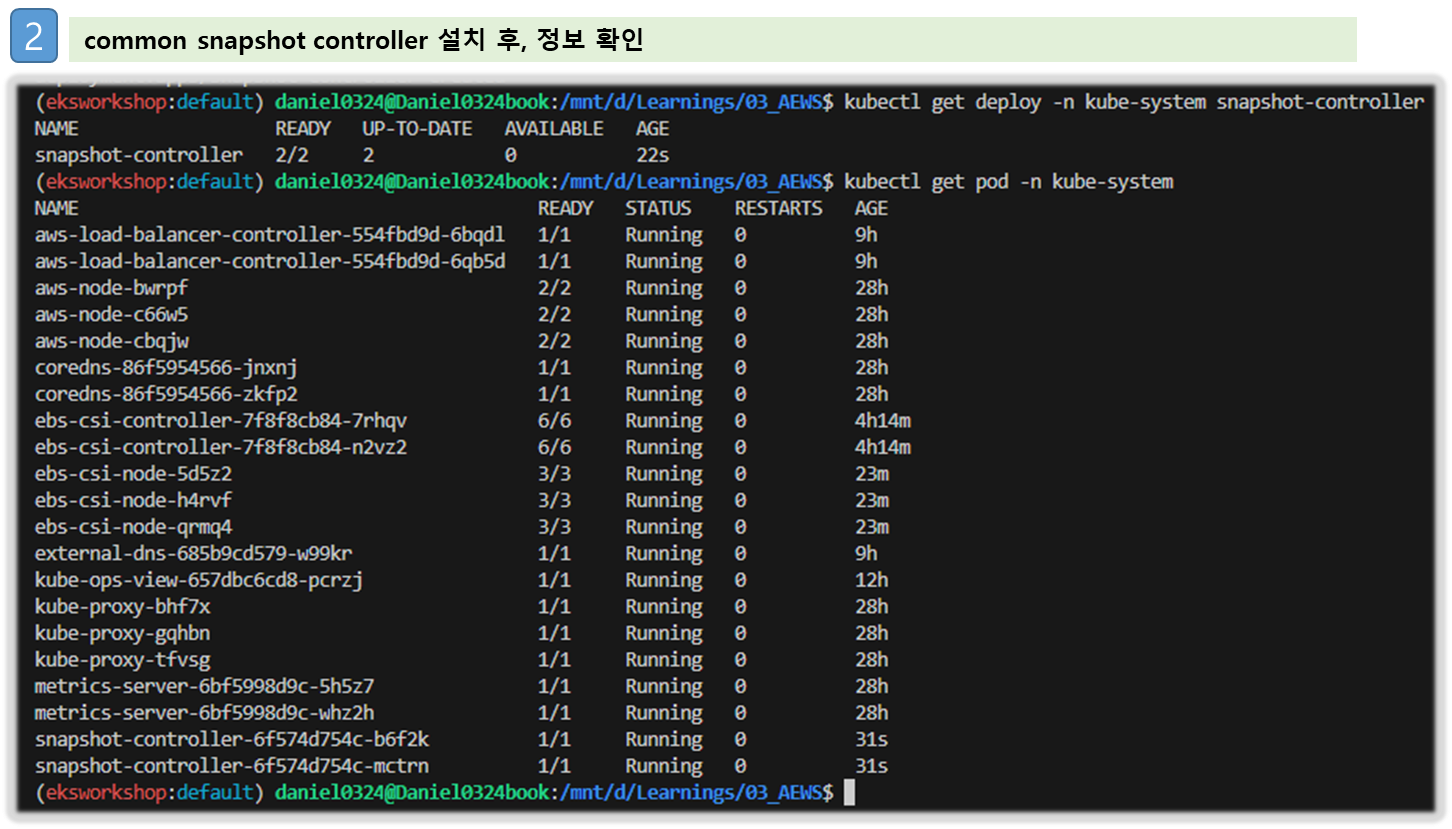Screen dimensions: 1452x829
Task: Place cursor at the final terminal prompt
Action: coord(849,793)
